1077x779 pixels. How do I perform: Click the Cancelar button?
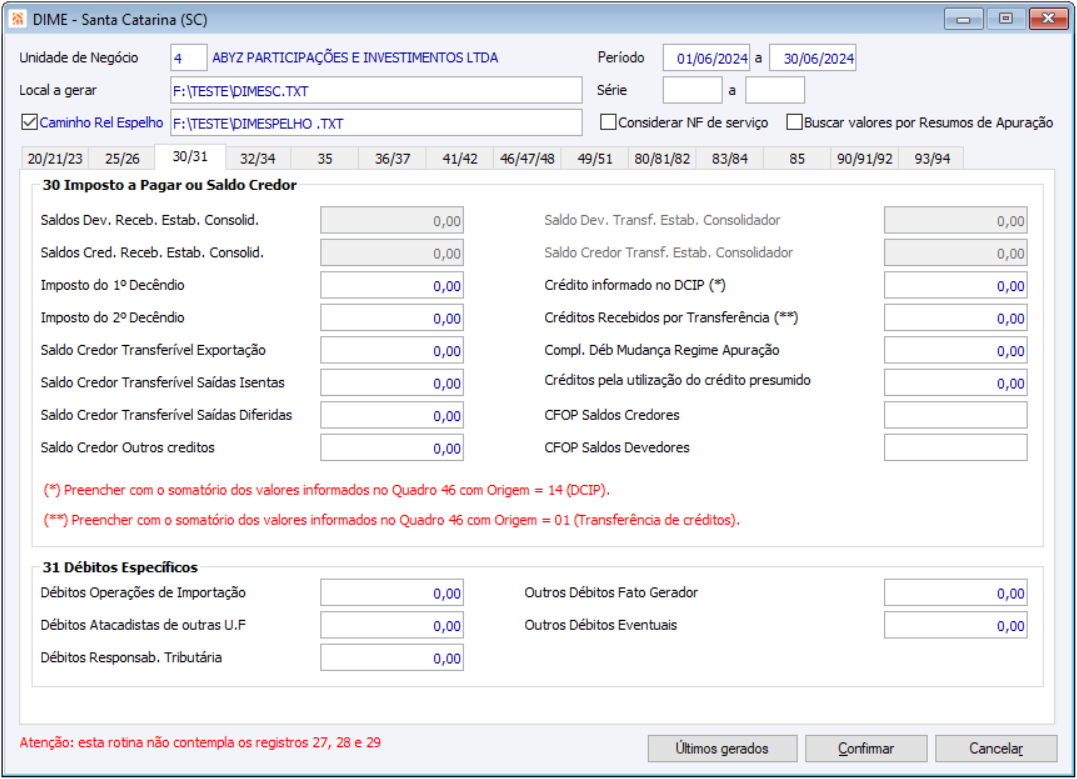(x=996, y=748)
